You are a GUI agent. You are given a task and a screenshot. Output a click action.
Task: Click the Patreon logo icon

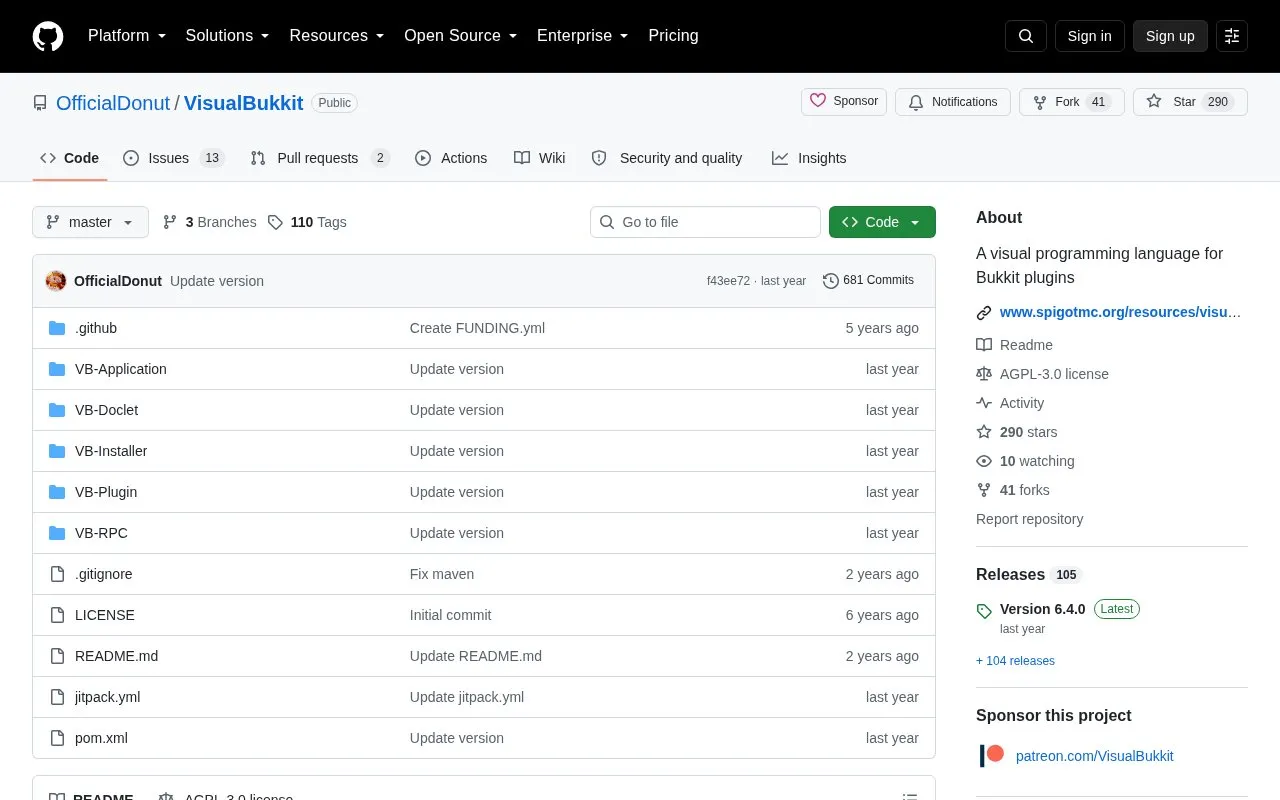[x=992, y=756]
